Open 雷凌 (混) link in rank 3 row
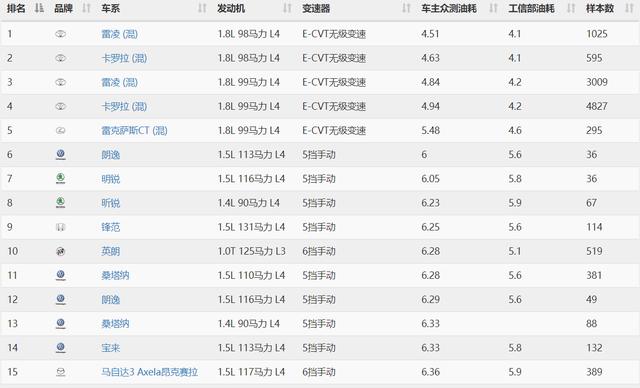Screen dimensions: 640x388 click(120, 82)
